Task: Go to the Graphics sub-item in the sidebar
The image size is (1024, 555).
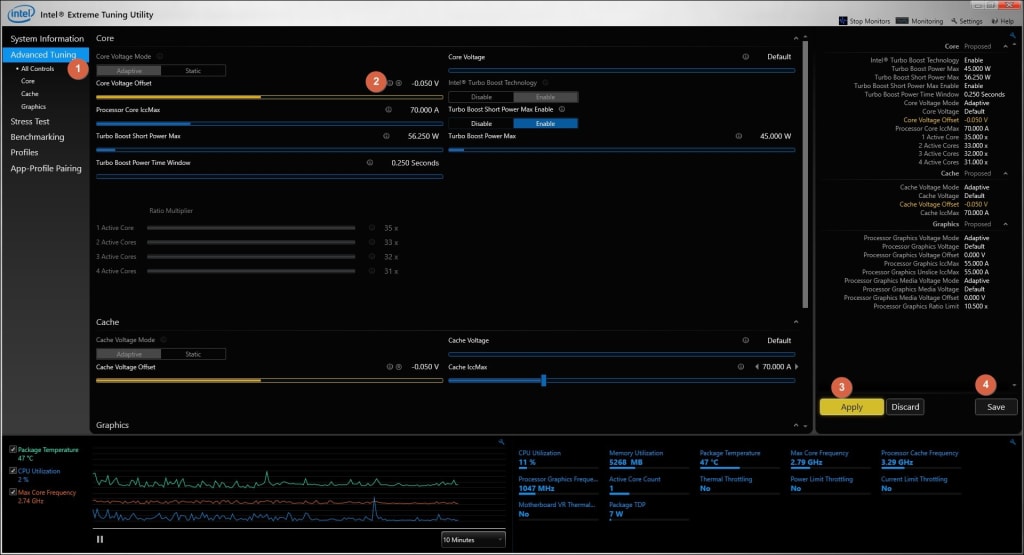Action: [x=33, y=106]
